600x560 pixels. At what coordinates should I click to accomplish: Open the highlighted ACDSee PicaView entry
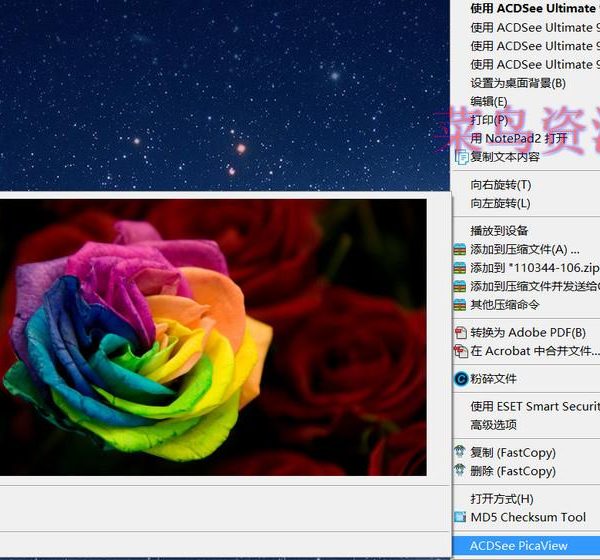[518, 546]
